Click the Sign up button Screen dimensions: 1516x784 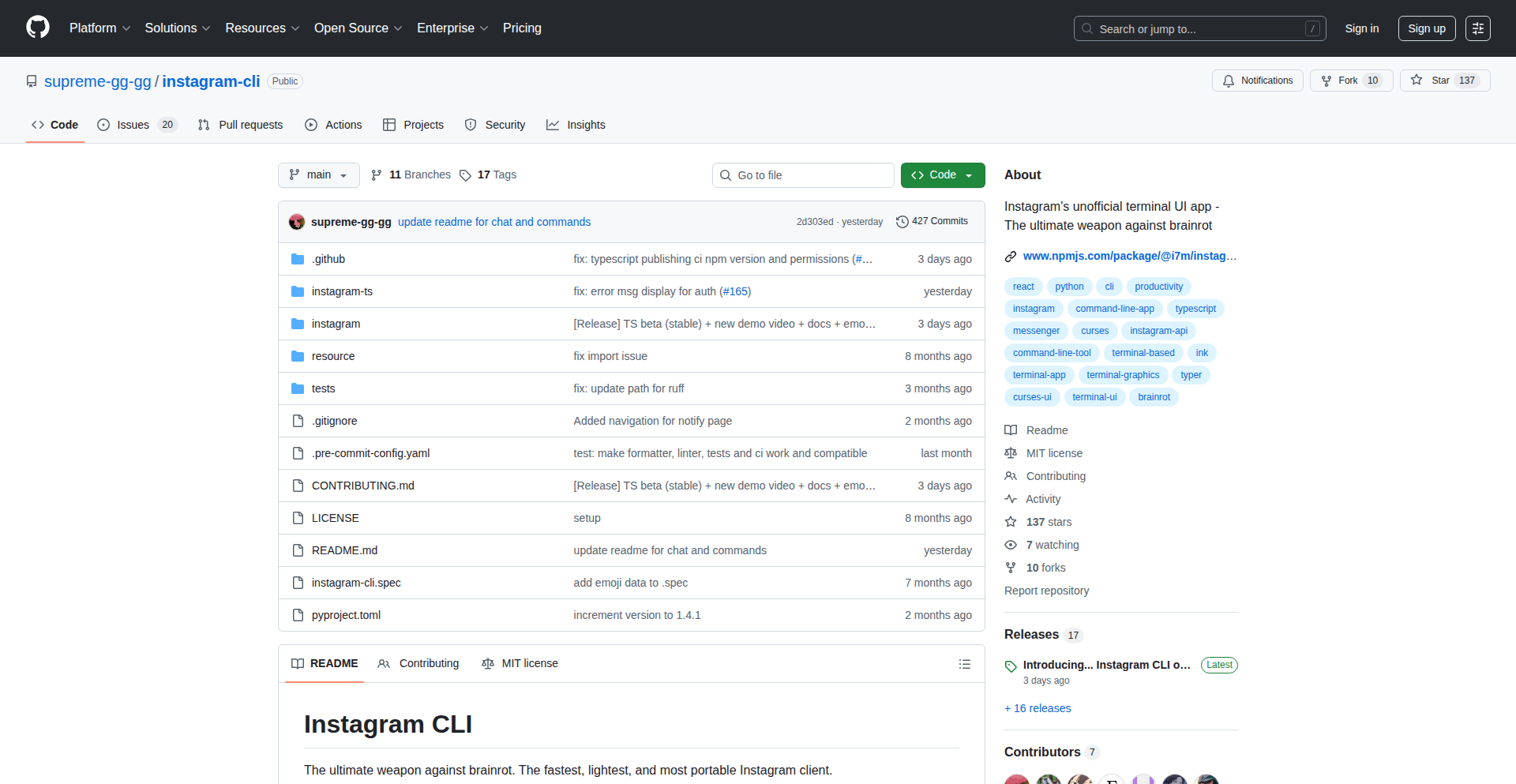(x=1427, y=28)
